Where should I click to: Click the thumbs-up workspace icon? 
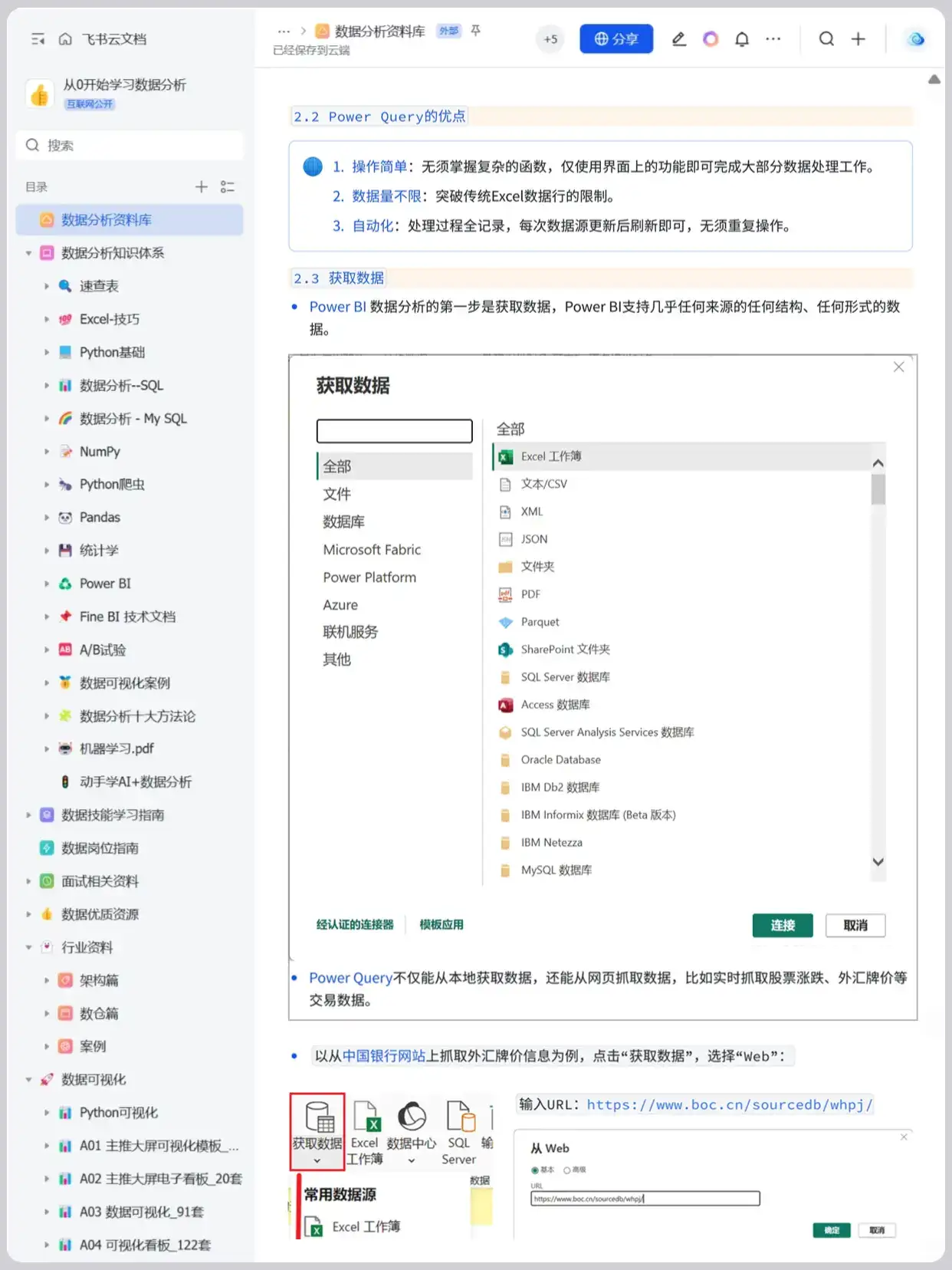click(x=40, y=94)
